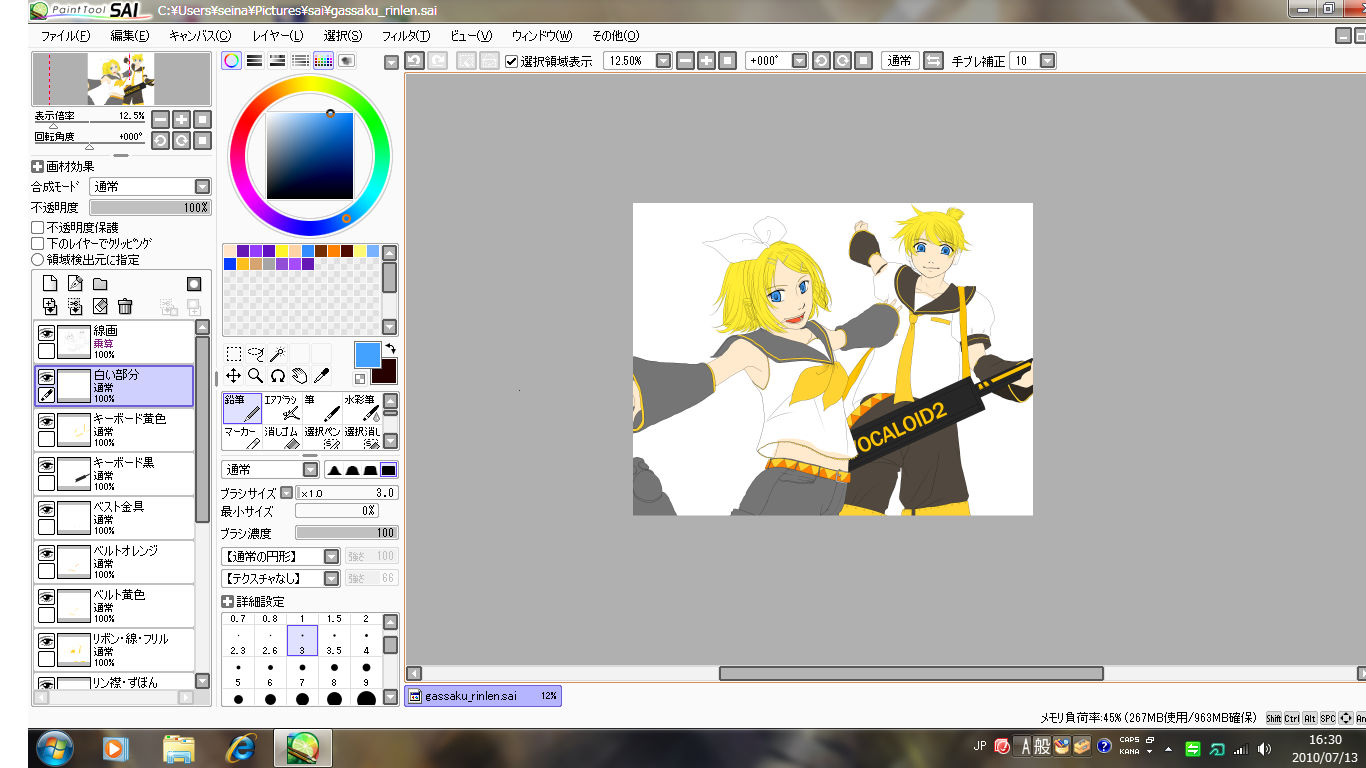Select the eyedropper color picker tool
1366x768 pixels.
(x=321, y=376)
